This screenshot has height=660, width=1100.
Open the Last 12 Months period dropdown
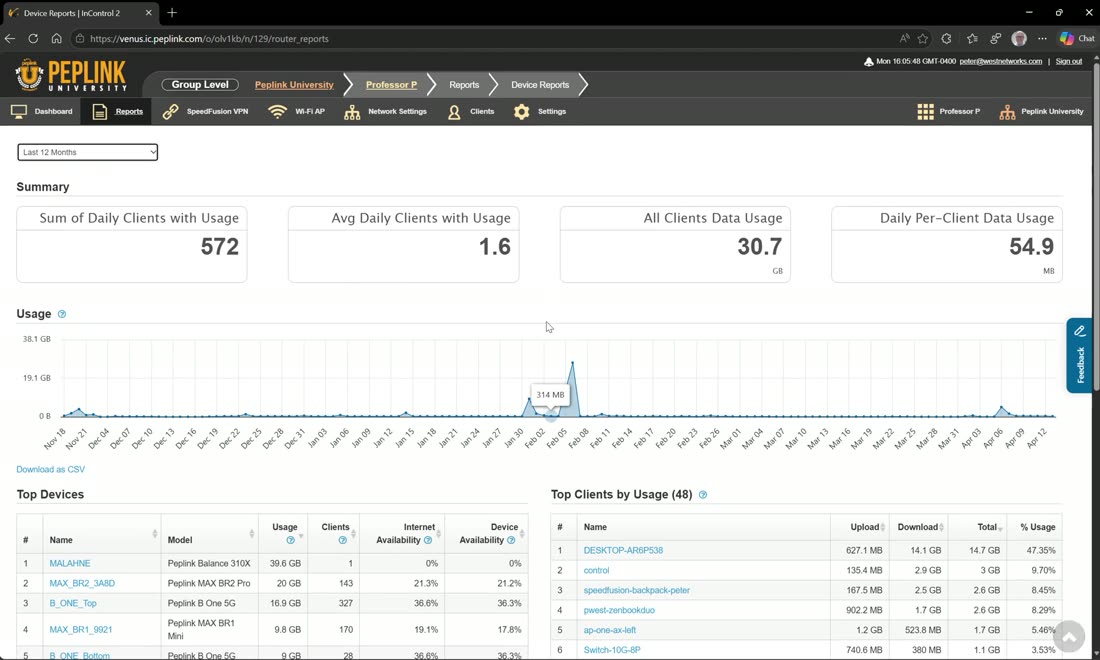tap(88, 152)
